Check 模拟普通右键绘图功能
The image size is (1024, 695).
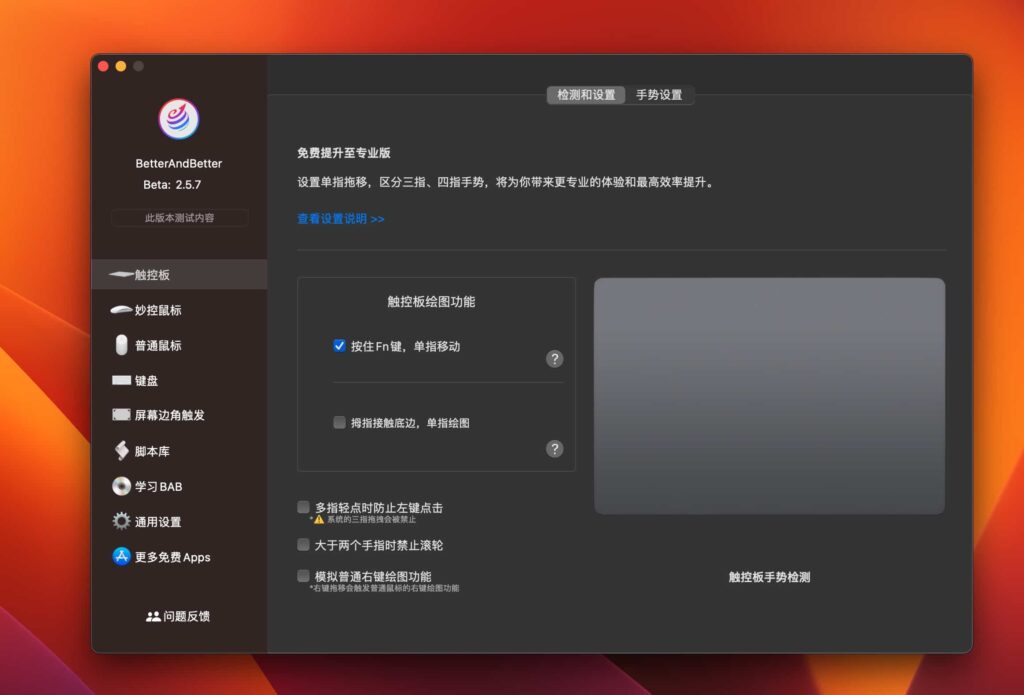click(x=303, y=575)
